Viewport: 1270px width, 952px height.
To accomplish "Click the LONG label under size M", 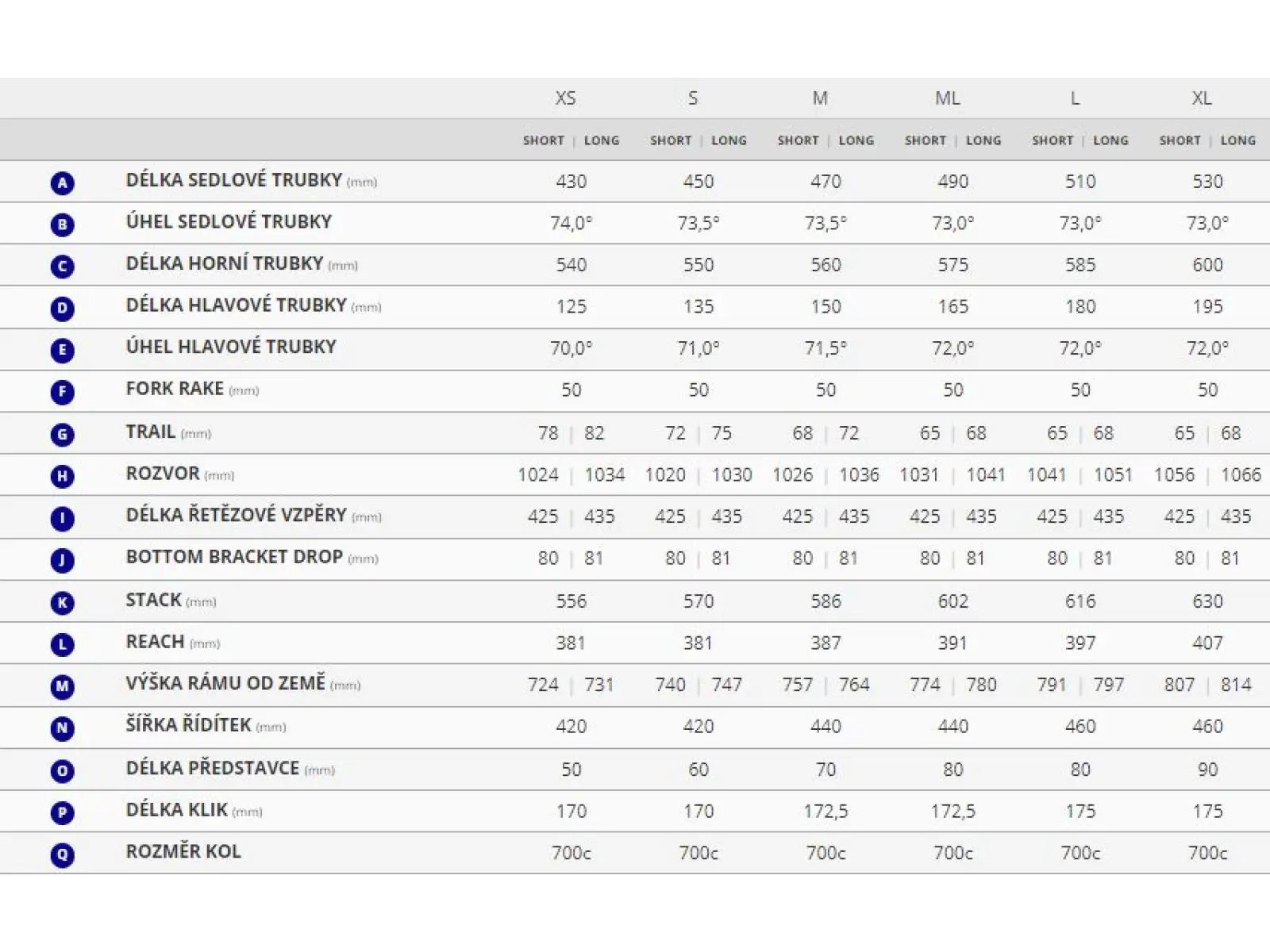I will (x=856, y=140).
